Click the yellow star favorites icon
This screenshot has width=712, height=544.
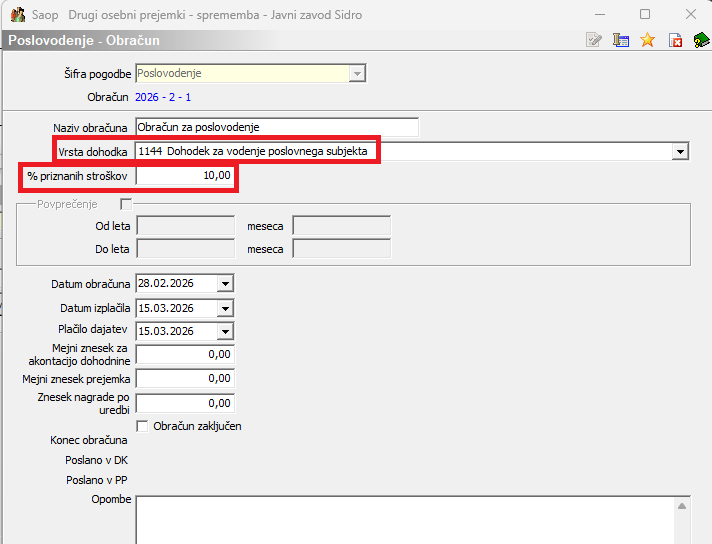[x=648, y=40]
